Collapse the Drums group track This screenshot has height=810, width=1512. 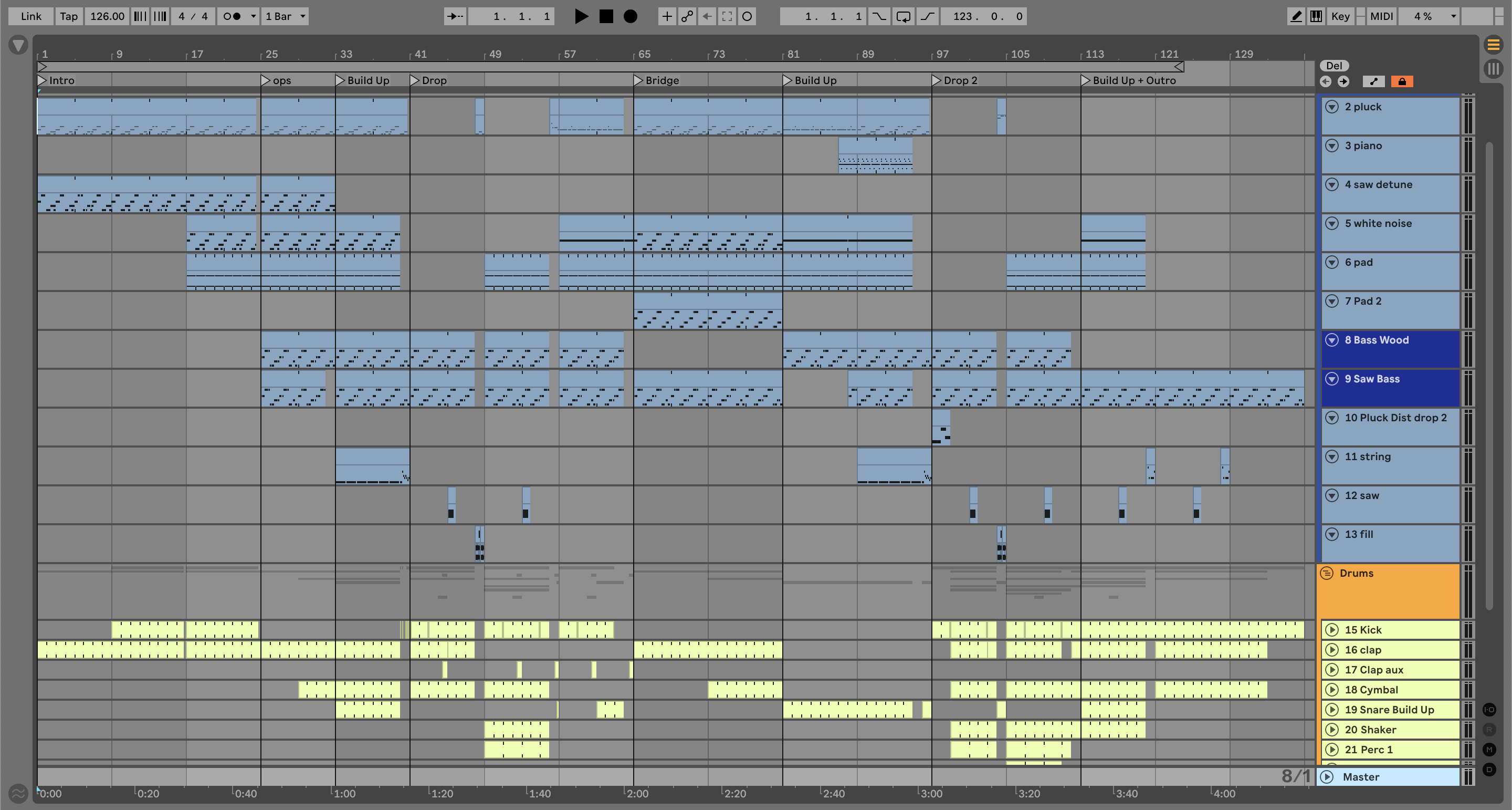(1327, 573)
